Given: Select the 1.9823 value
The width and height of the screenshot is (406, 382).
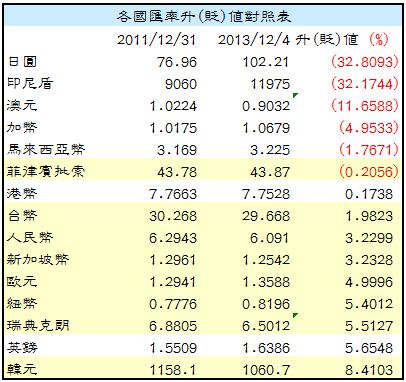Looking at the screenshot, I should (369, 216).
